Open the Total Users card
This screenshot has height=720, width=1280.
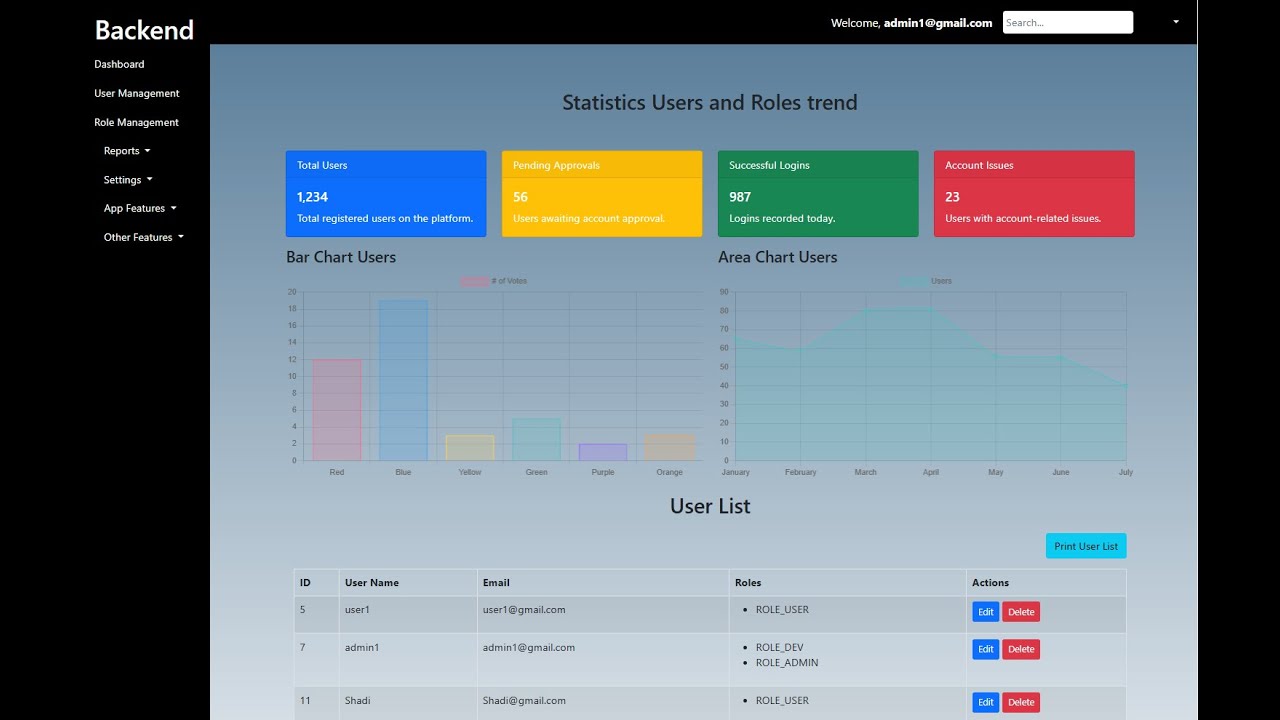(x=386, y=194)
